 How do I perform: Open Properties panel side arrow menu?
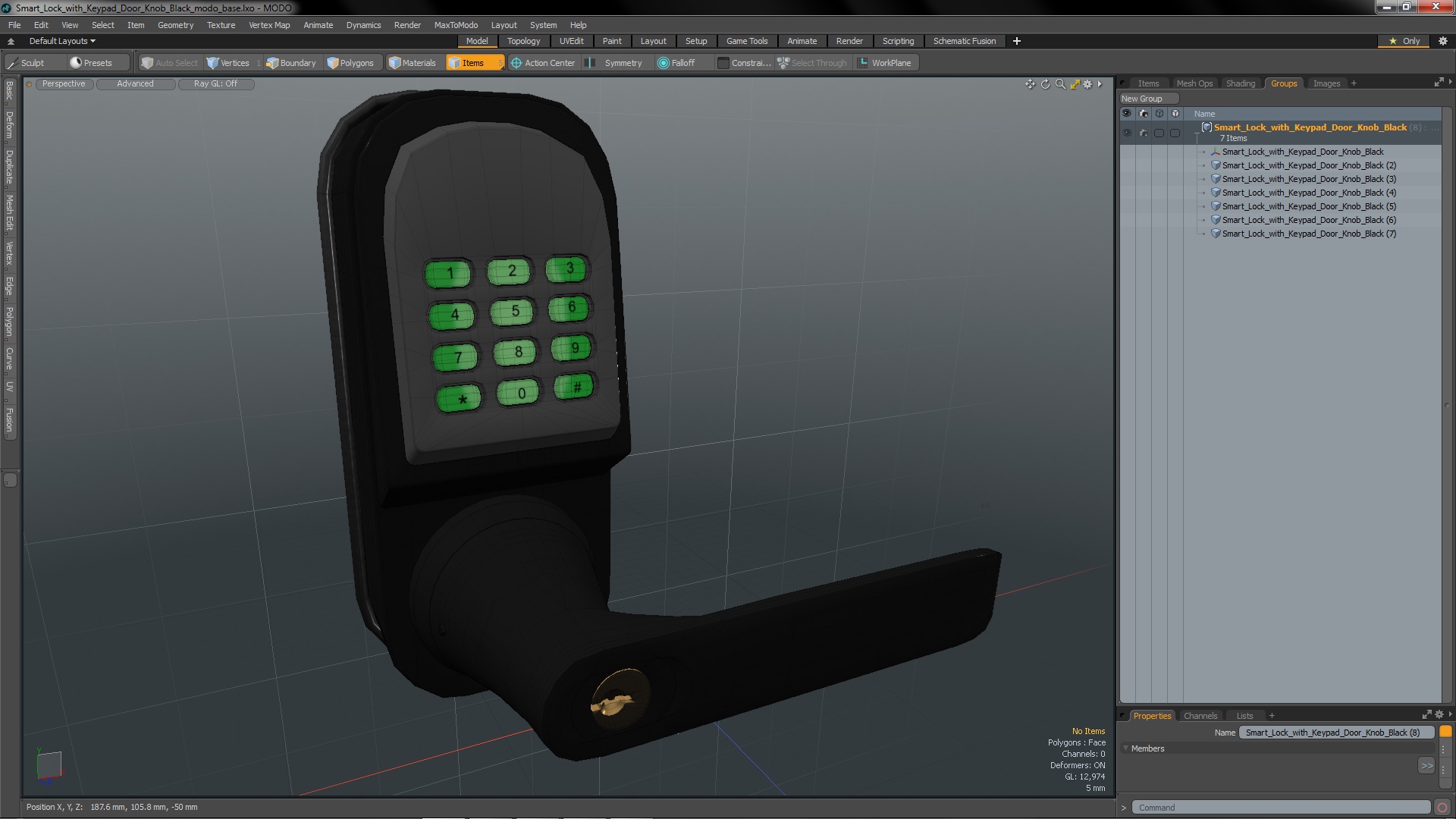coord(1450,714)
